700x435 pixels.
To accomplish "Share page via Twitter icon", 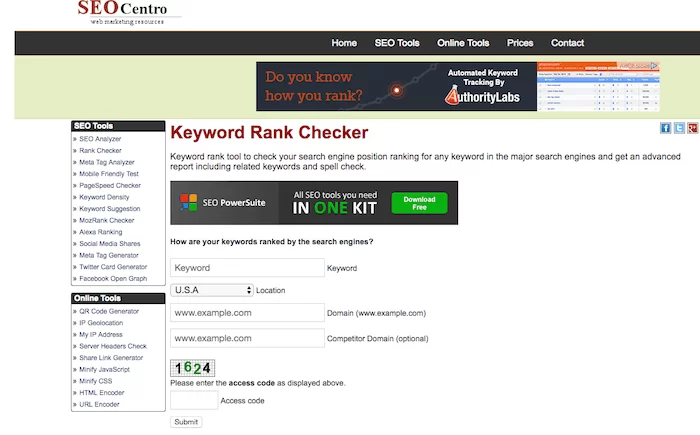I will 679,129.
